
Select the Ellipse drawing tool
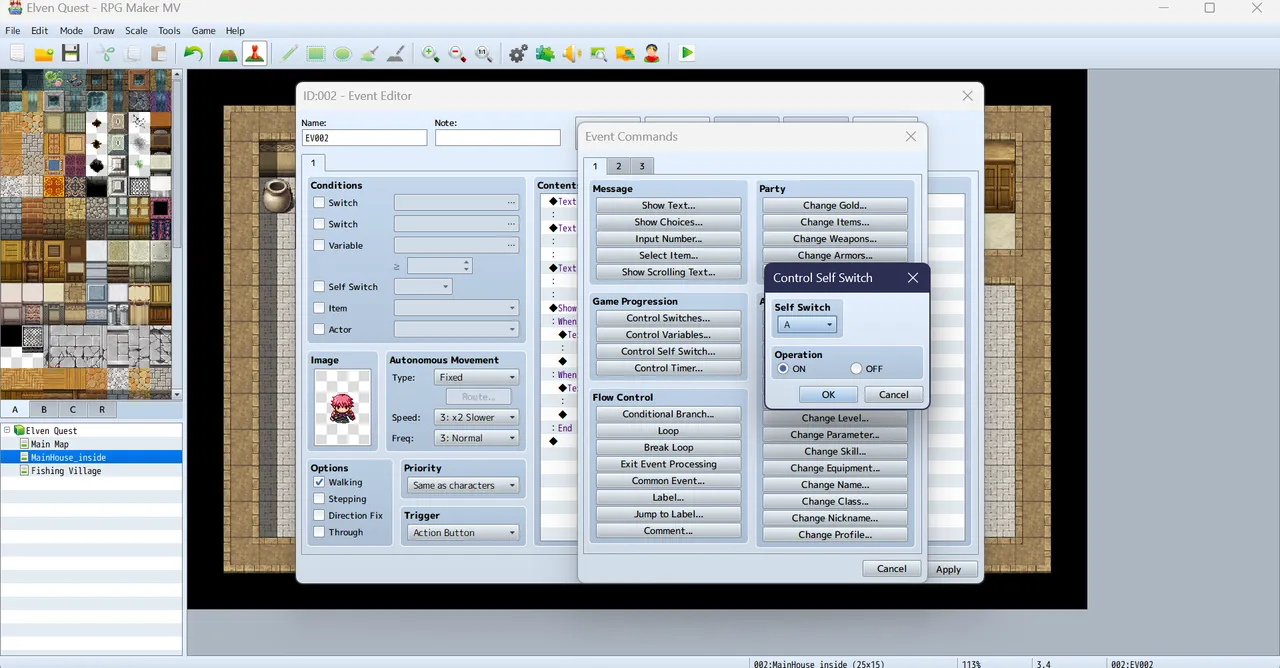(x=342, y=54)
